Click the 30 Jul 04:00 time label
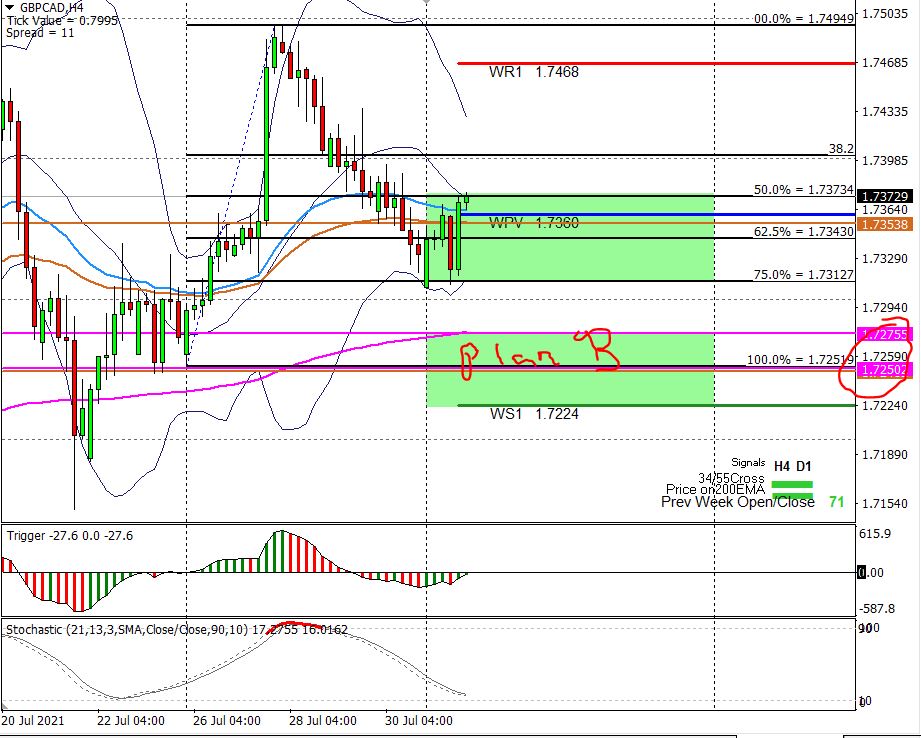921x738 pixels. pos(419,720)
